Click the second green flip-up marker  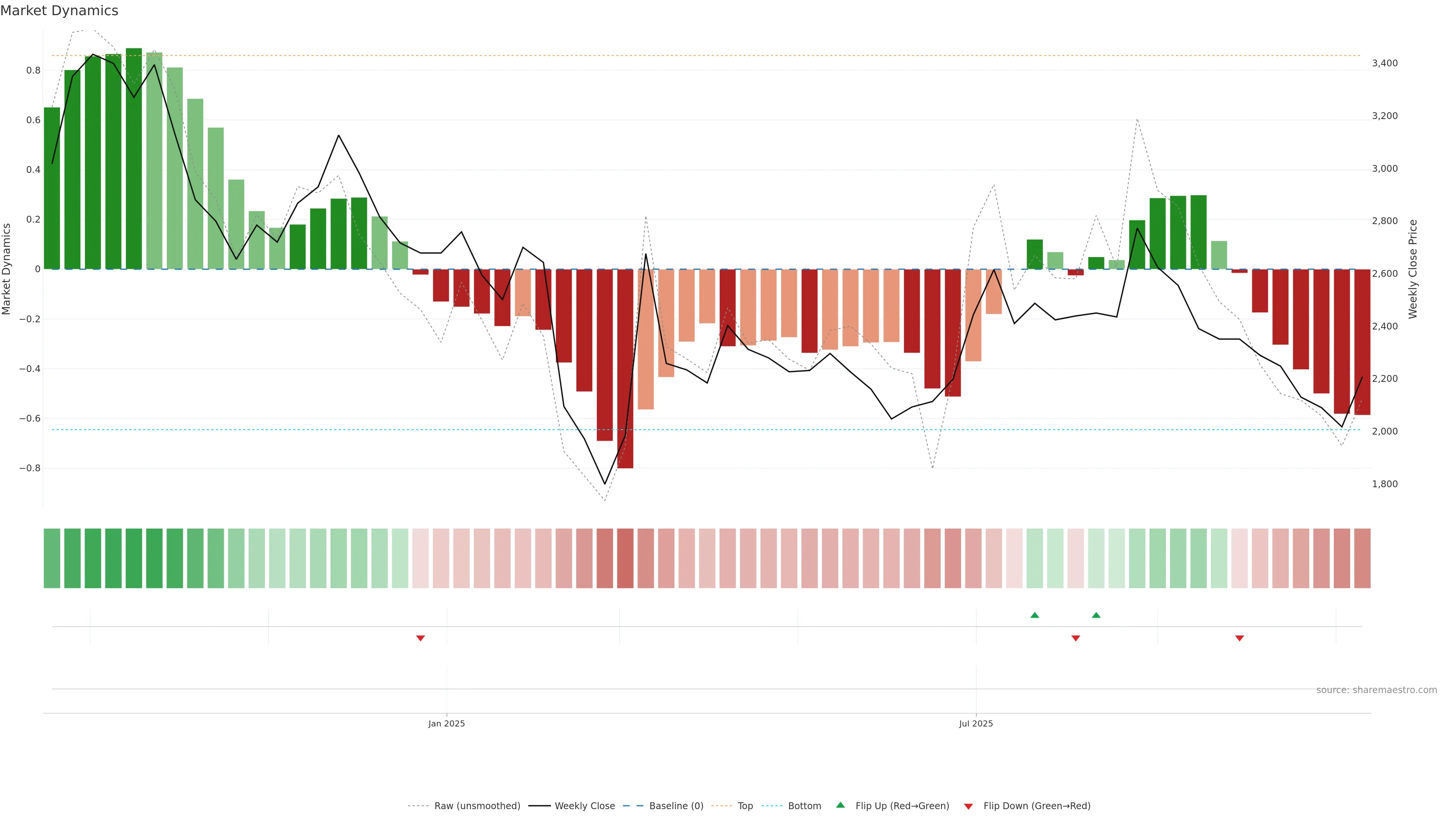pos(1096,615)
